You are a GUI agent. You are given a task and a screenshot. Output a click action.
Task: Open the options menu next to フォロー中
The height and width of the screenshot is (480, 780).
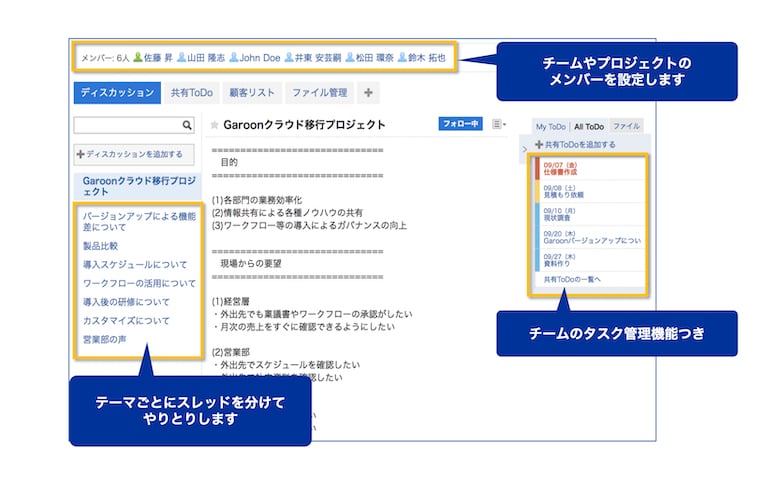pyautogui.click(x=499, y=124)
